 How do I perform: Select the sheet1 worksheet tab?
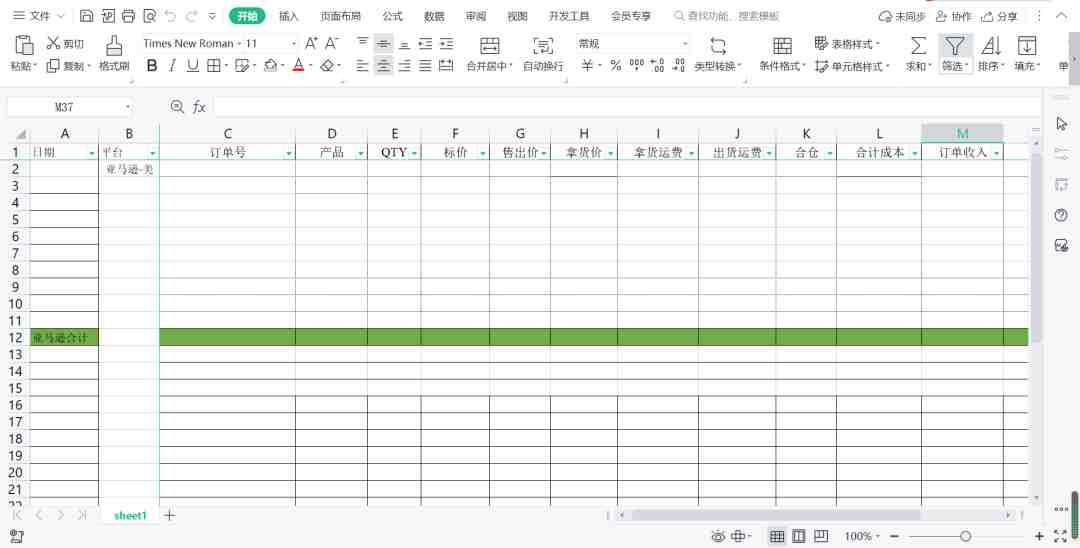[130, 515]
